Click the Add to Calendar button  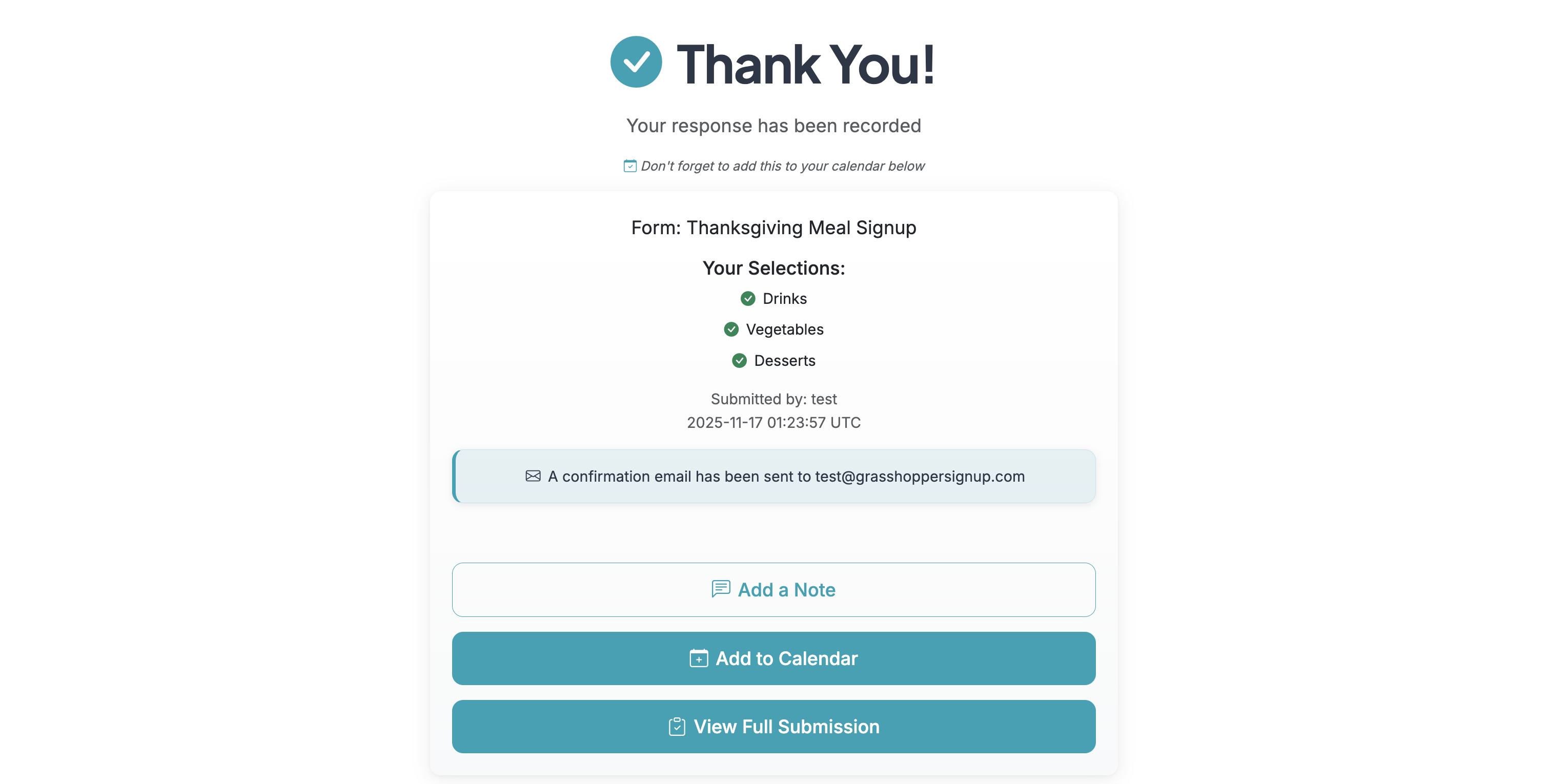774,658
